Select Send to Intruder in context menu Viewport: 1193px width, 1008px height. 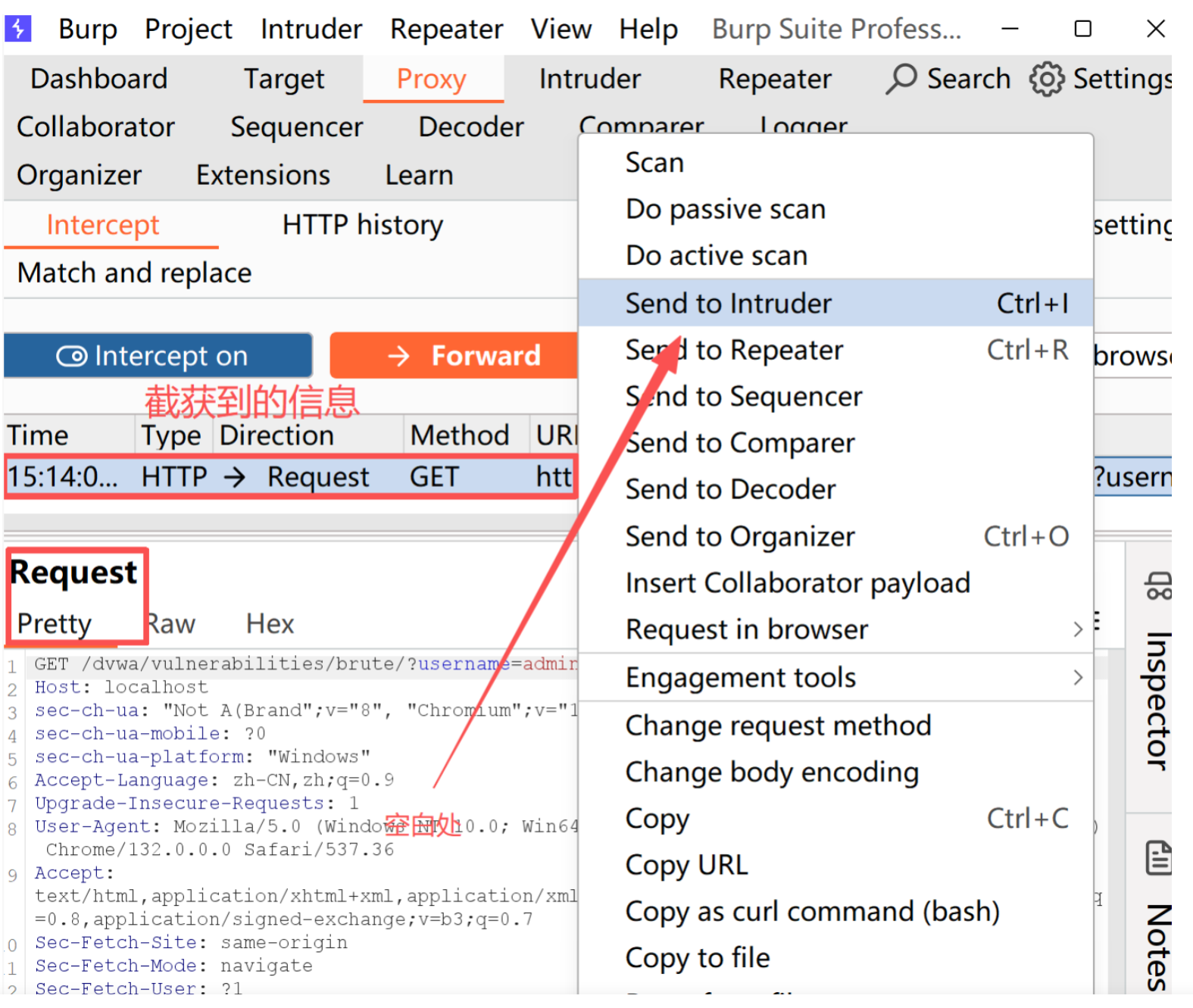click(835, 303)
